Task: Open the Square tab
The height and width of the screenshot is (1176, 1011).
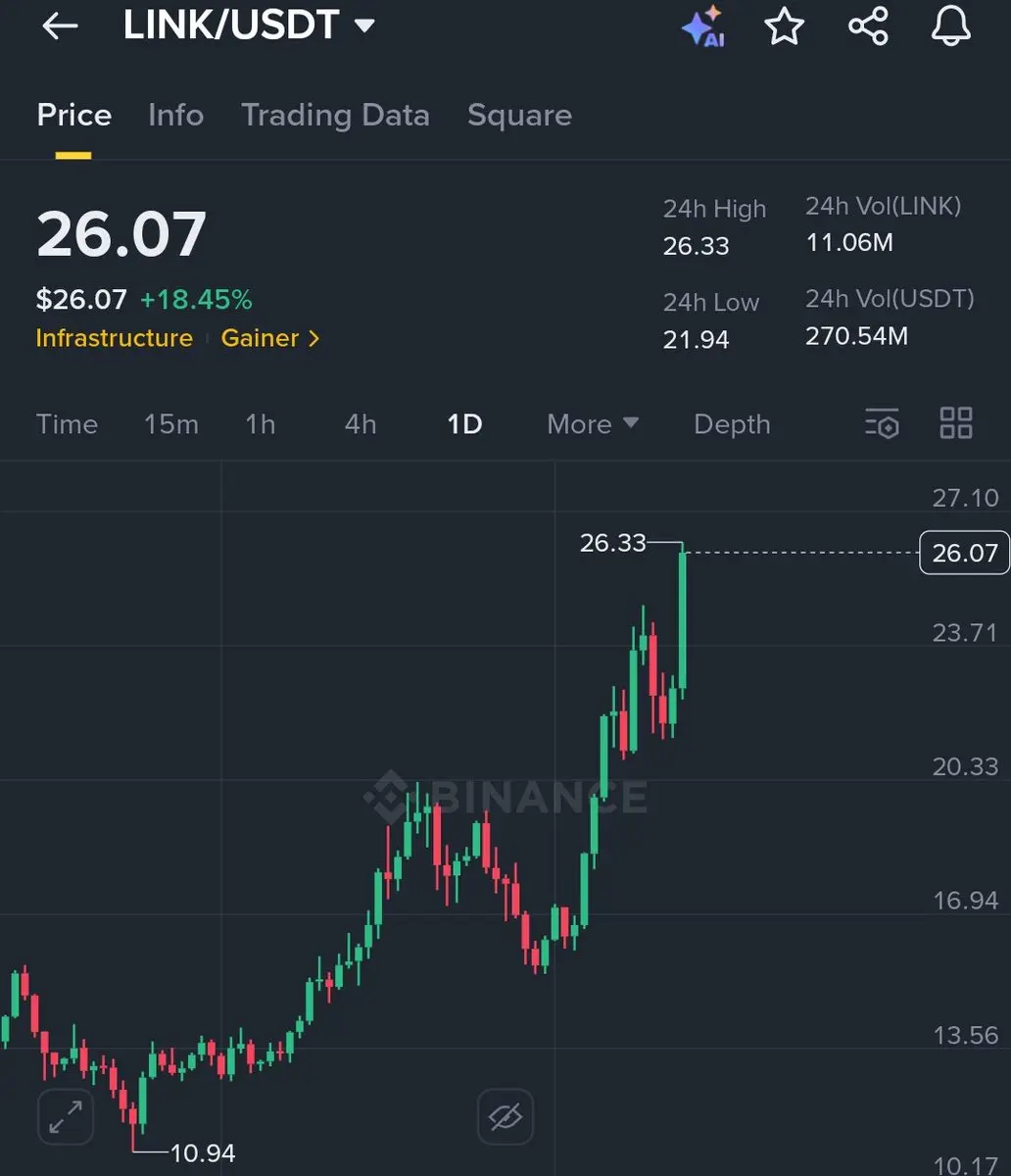Action: (x=519, y=116)
